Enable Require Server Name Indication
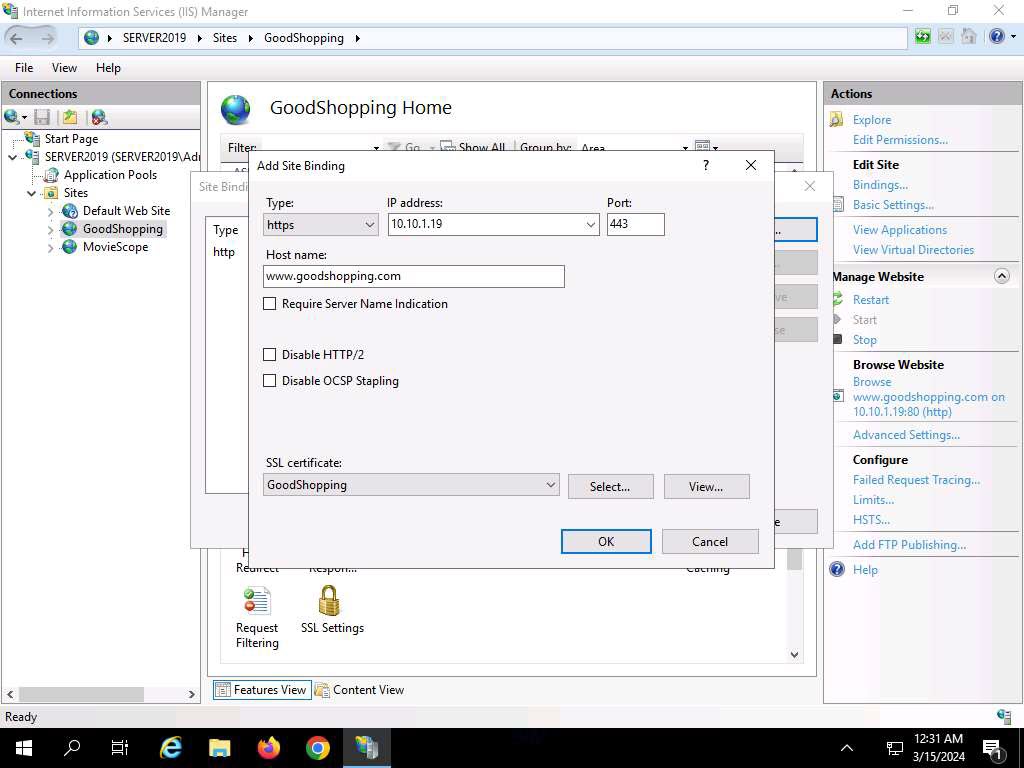This screenshot has height=768, width=1024. pyautogui.click(x=269, y=304)
